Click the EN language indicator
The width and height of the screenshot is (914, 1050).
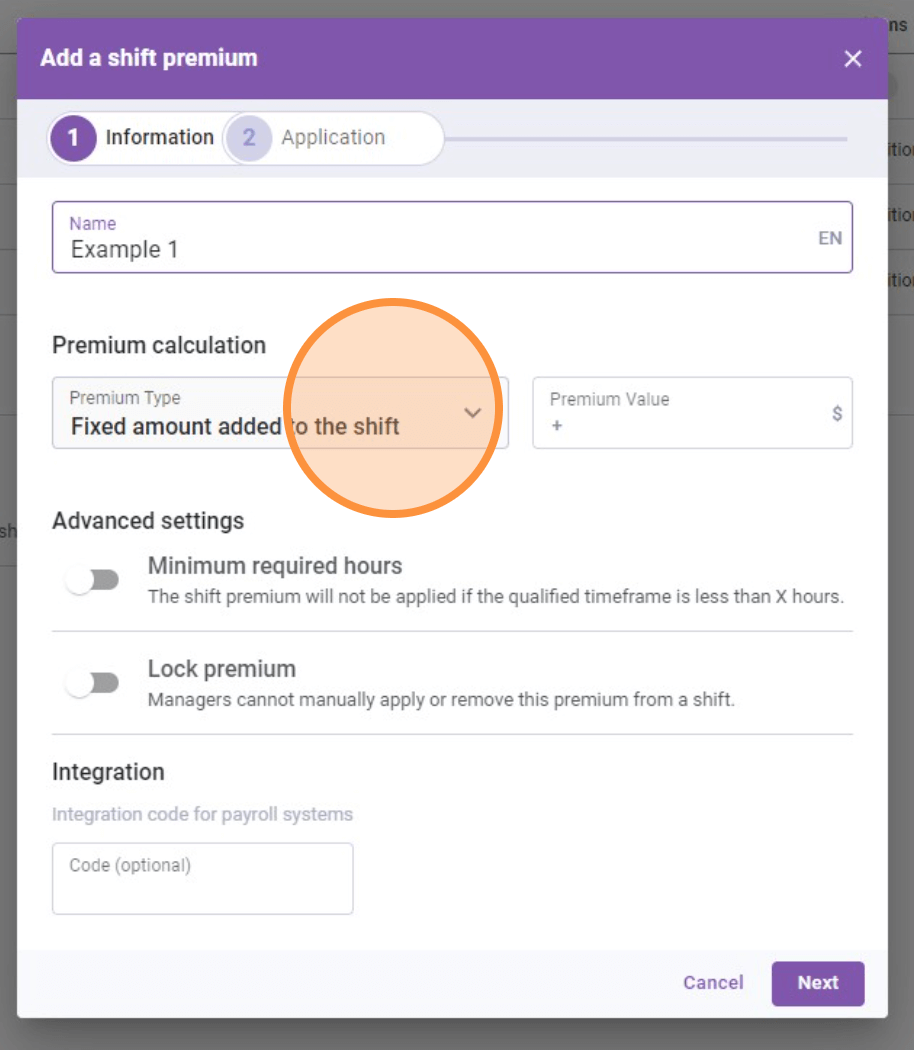829,238
